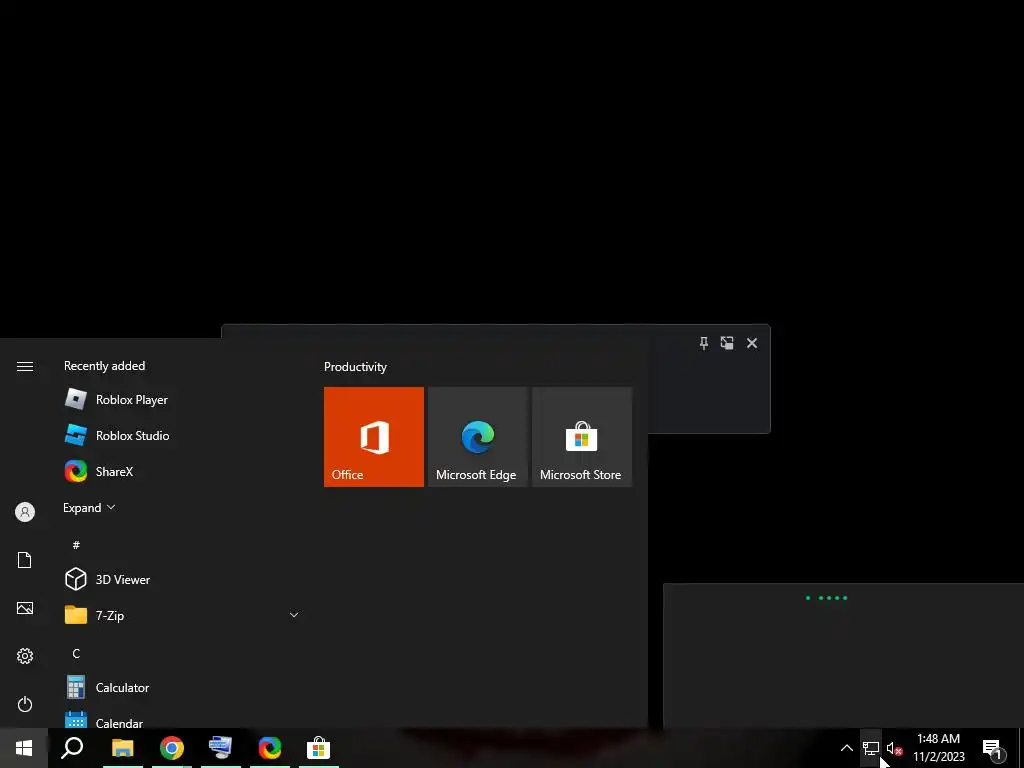Open Pictures from the Start sidebar
This screenshot has width=1024, height=768.
tap(25, 608)
